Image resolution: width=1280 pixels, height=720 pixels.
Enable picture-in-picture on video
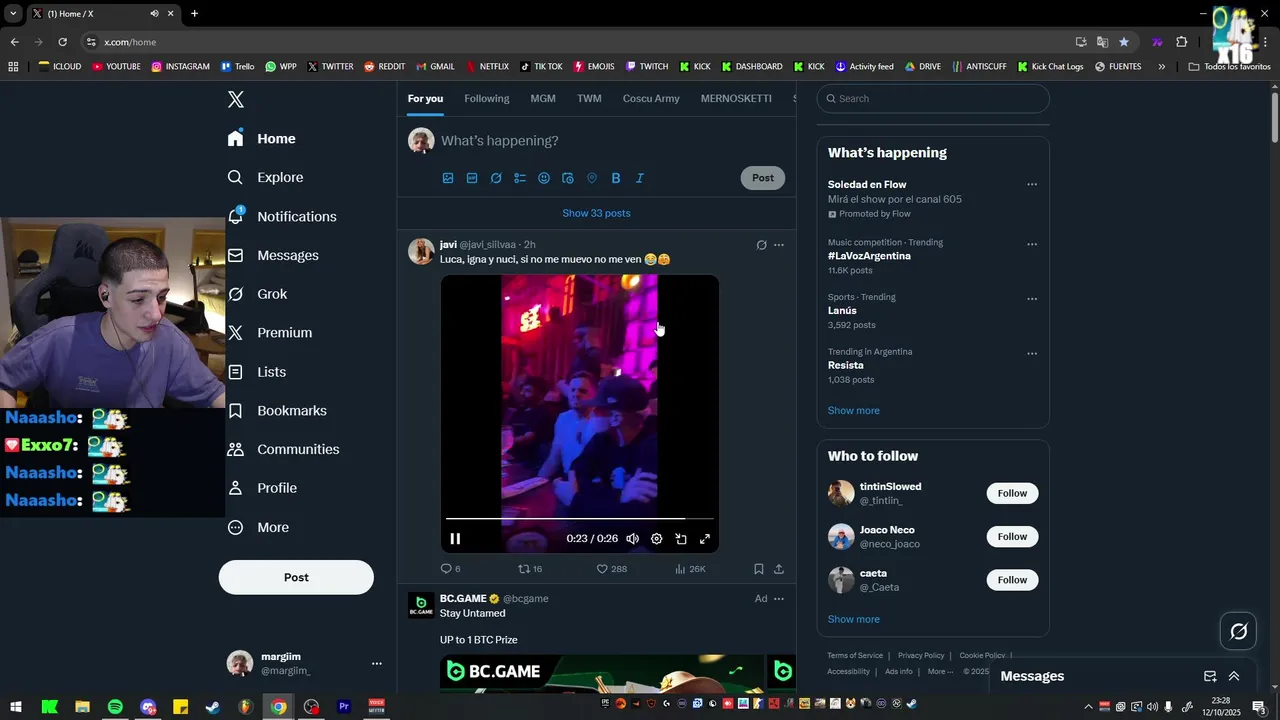681,539
